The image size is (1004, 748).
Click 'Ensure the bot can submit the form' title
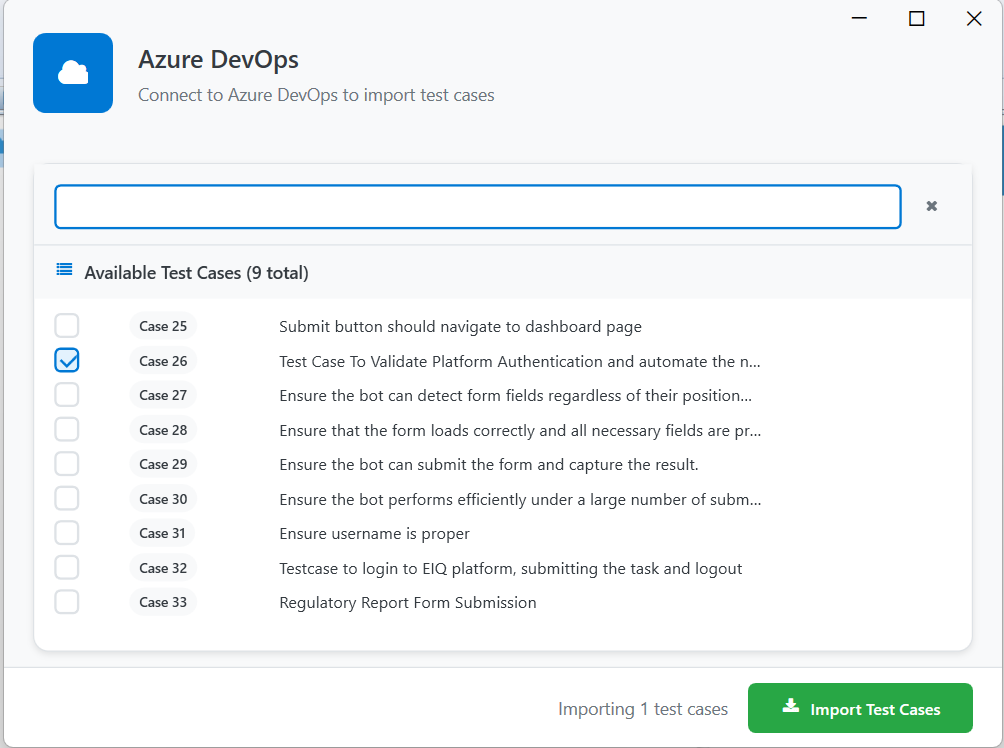pos(489,465)
